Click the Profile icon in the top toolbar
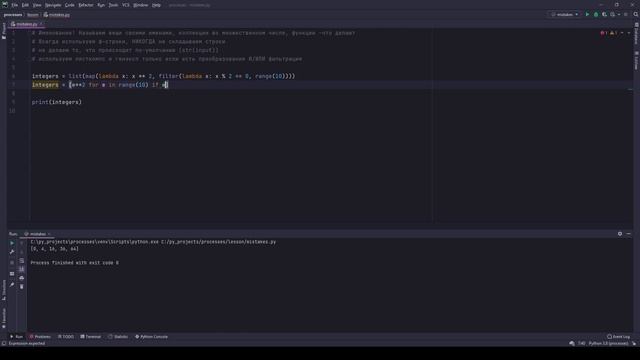The height and width of the screenshot is (360, 640). [x=613, y=14]
